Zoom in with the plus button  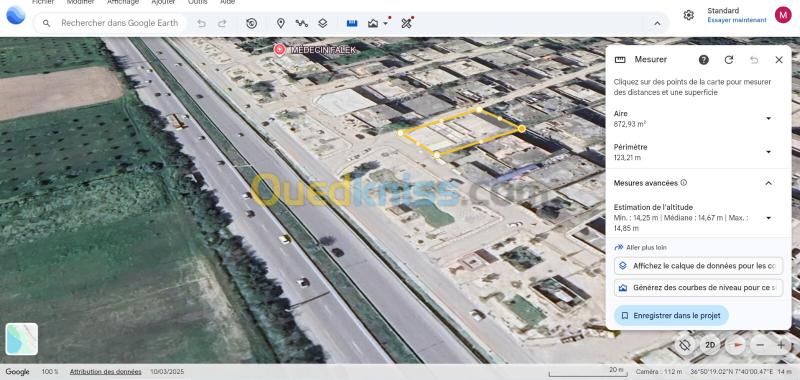click(781, 345)
